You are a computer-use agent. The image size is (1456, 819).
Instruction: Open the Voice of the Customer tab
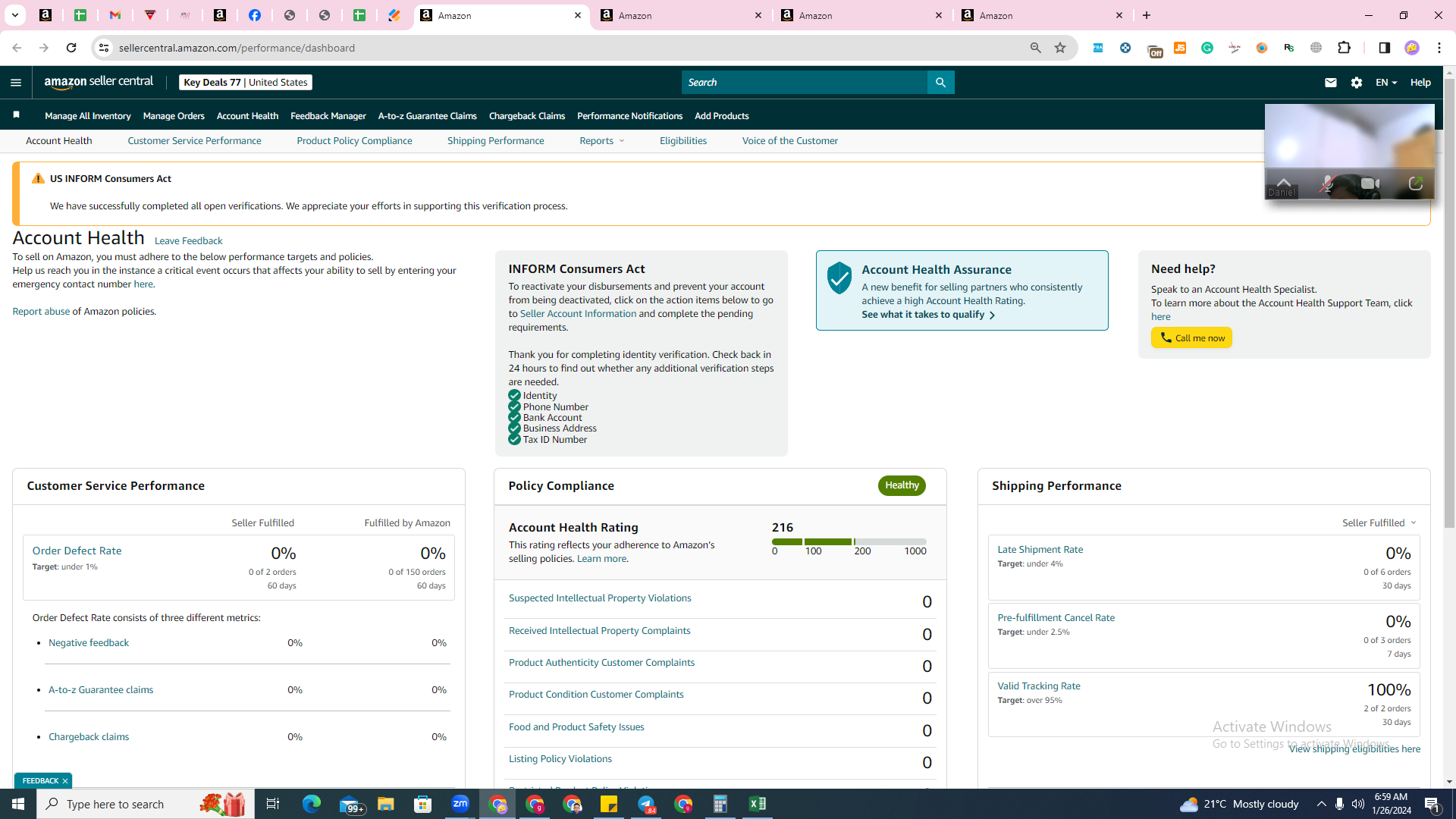click(790, 141)
